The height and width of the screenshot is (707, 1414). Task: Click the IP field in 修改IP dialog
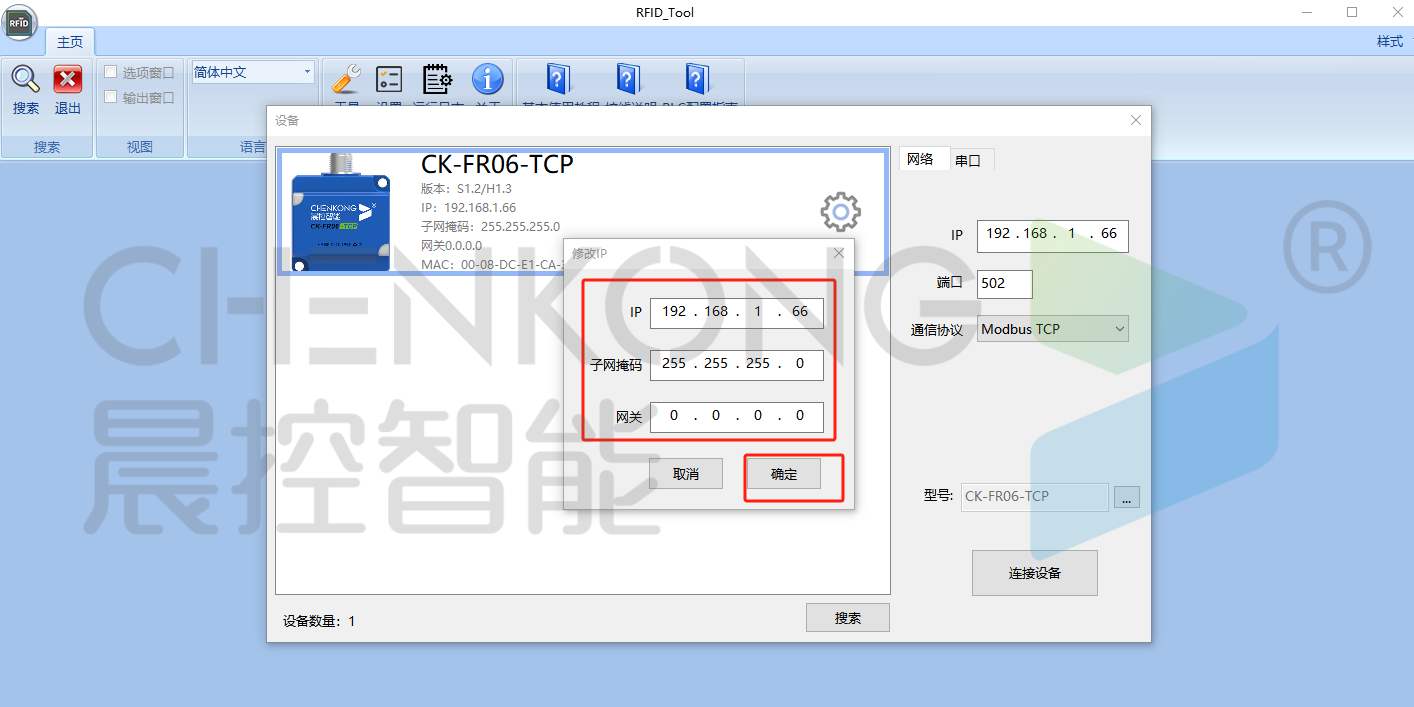(x=737, y=312)
